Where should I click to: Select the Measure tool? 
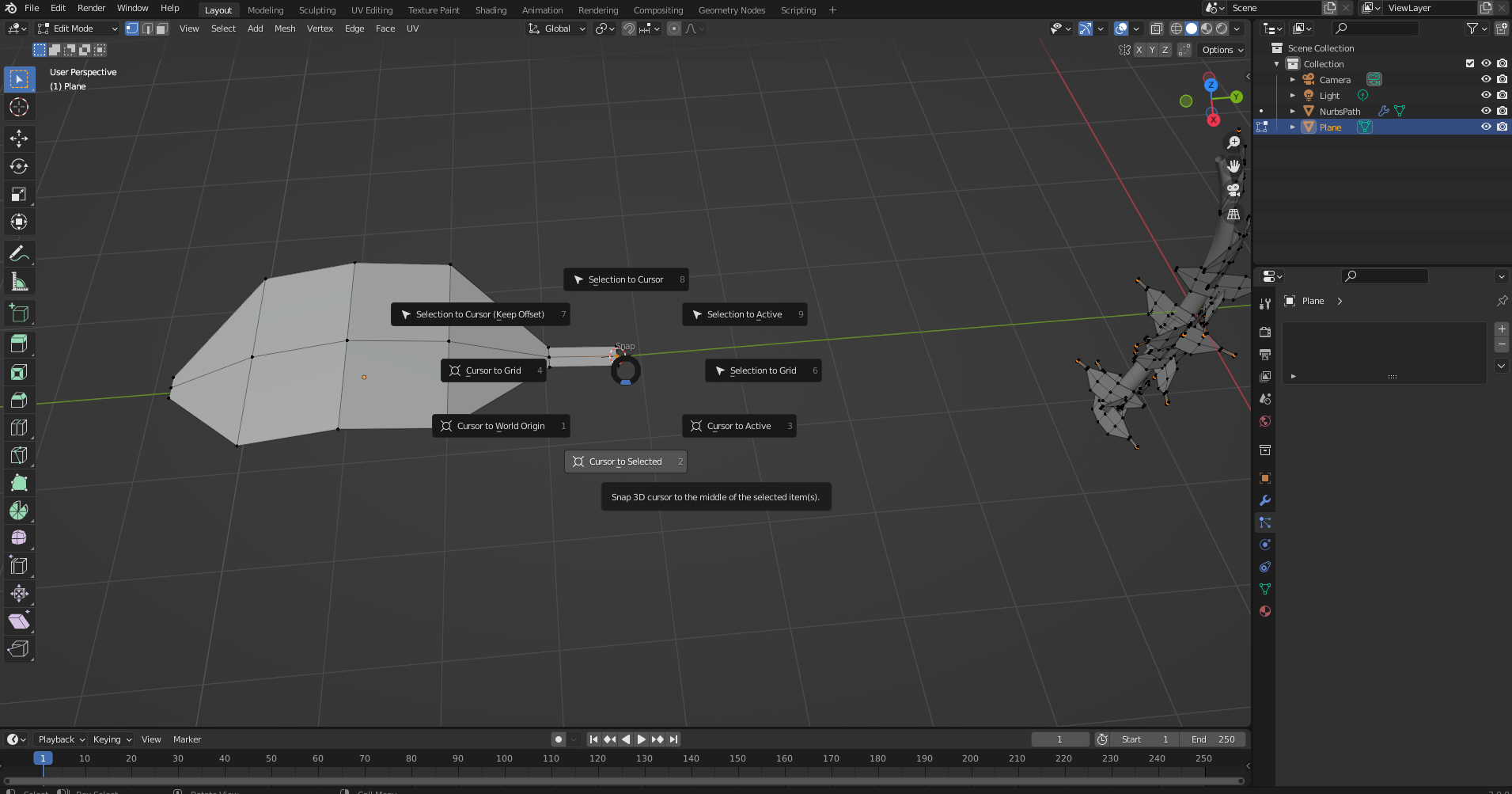(19, 282)
